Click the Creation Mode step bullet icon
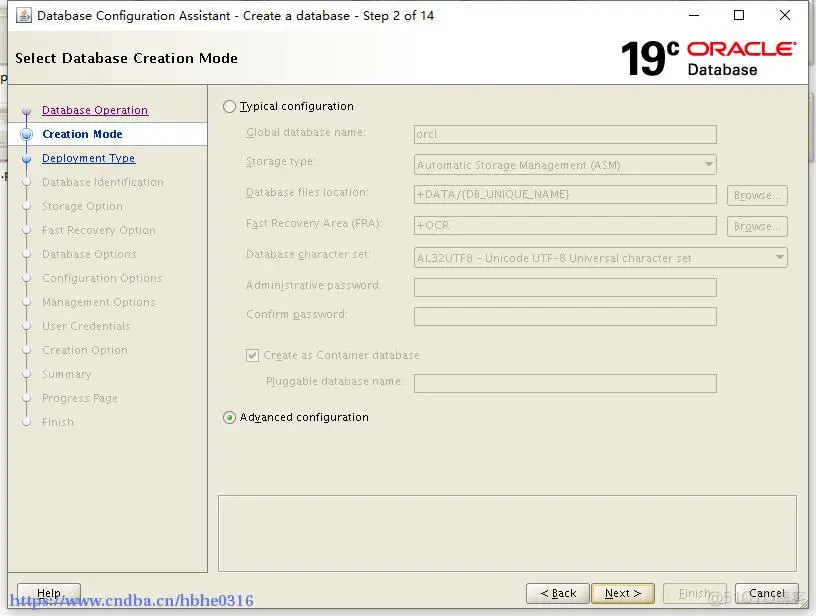The height and width of the screenshot is (616, 816). point(27,134)
